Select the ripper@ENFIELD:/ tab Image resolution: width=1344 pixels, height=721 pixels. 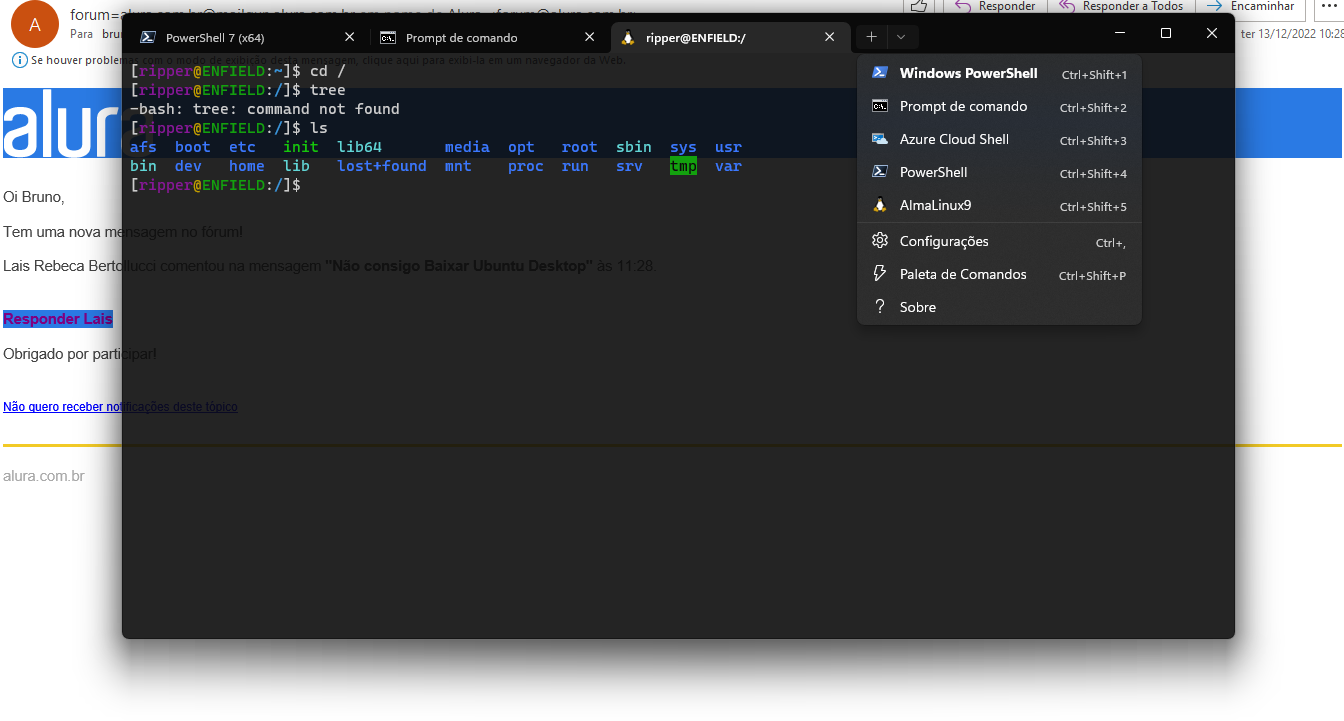(730, 37)
